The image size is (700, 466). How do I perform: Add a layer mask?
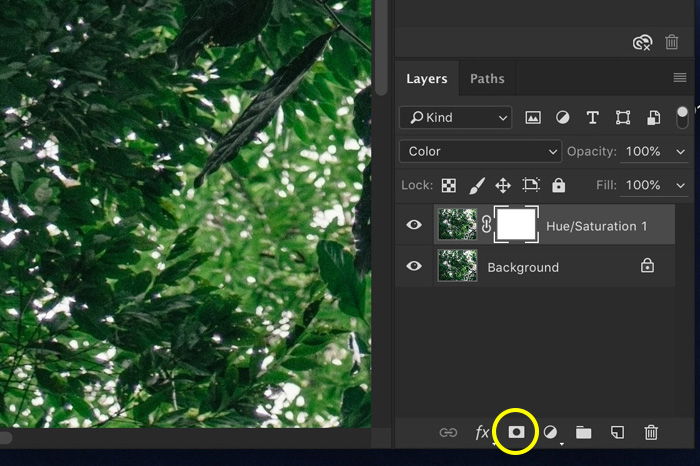click(516, 432)
